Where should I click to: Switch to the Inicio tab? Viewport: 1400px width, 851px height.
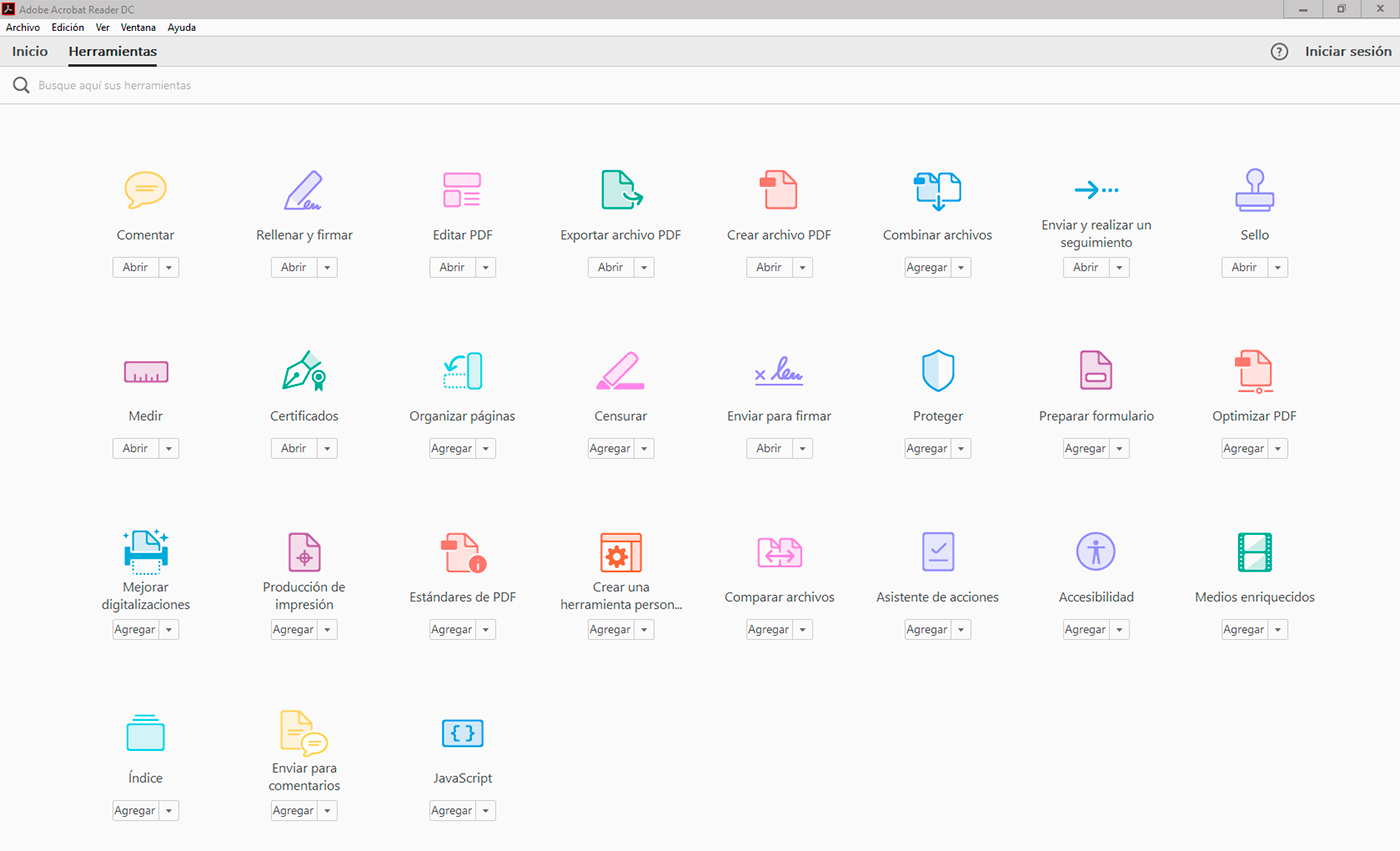pos(30,51)
